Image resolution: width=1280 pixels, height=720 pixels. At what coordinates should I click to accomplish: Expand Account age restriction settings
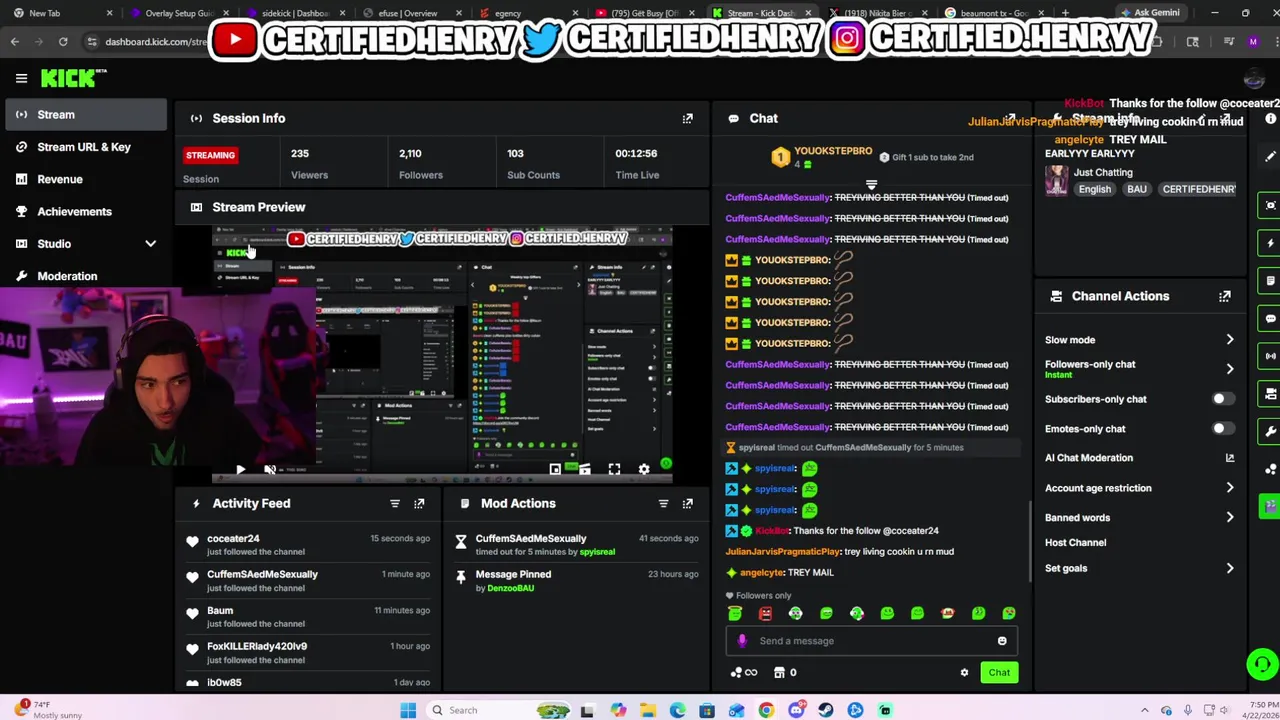point(1229,488)
